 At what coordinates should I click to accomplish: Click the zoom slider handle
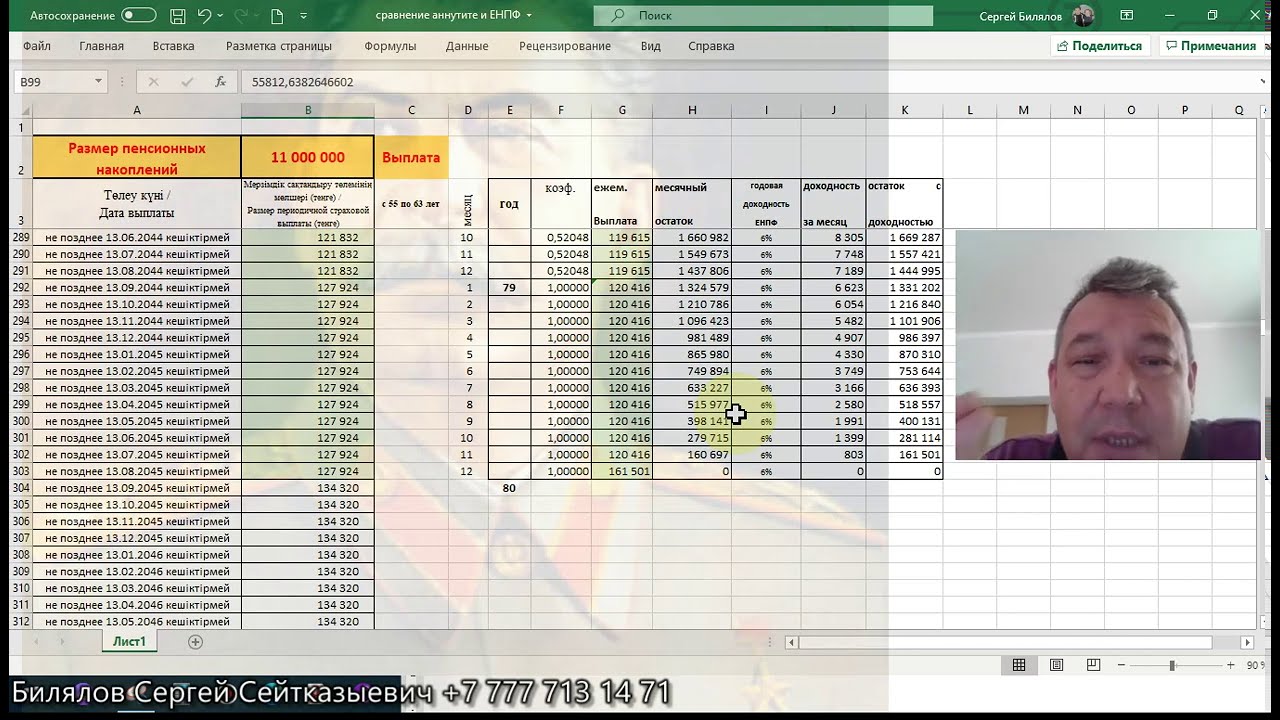coord(1172,665)
